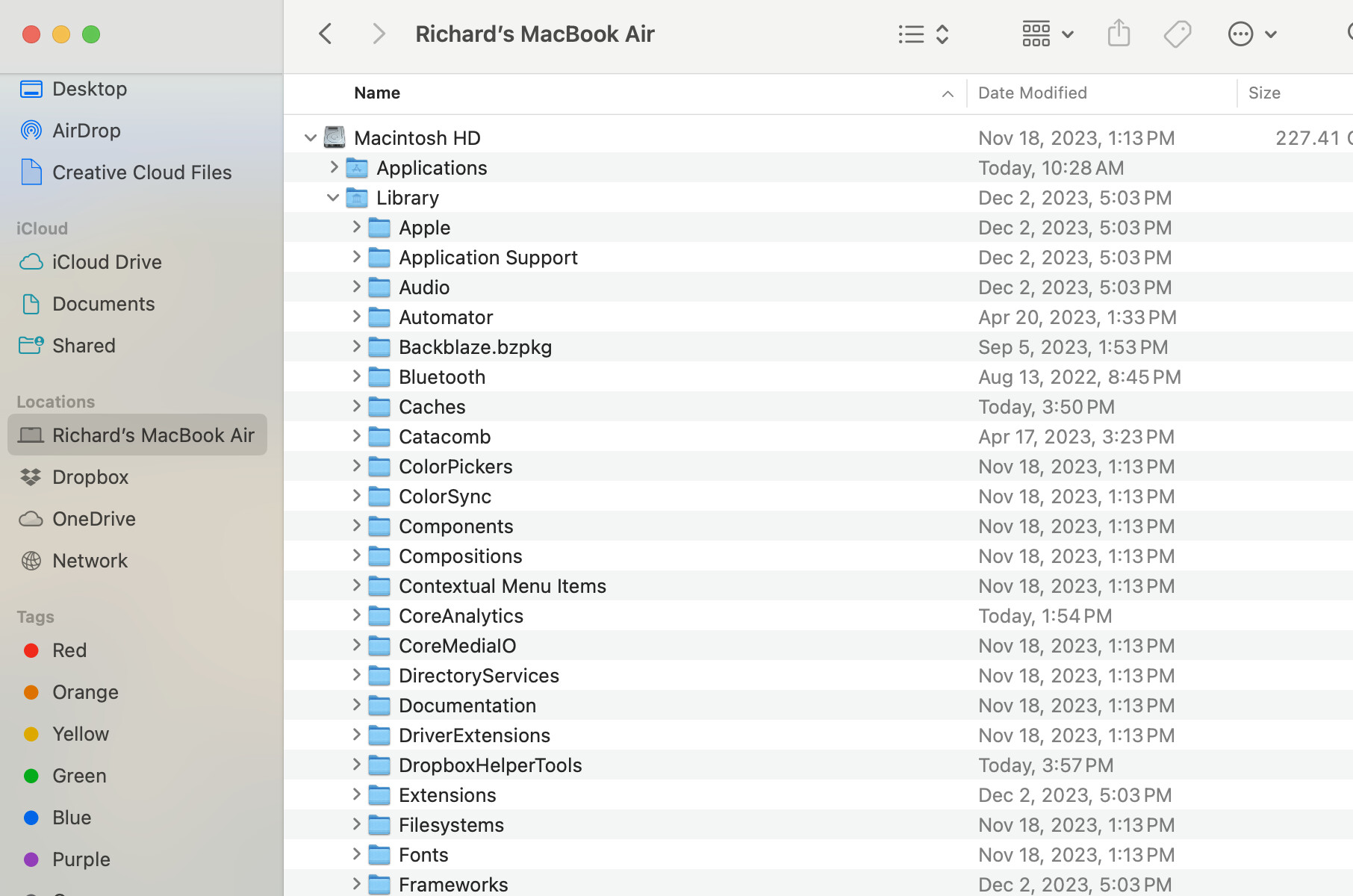Collapse the Macintosh HD tree

tap(311, 138)
